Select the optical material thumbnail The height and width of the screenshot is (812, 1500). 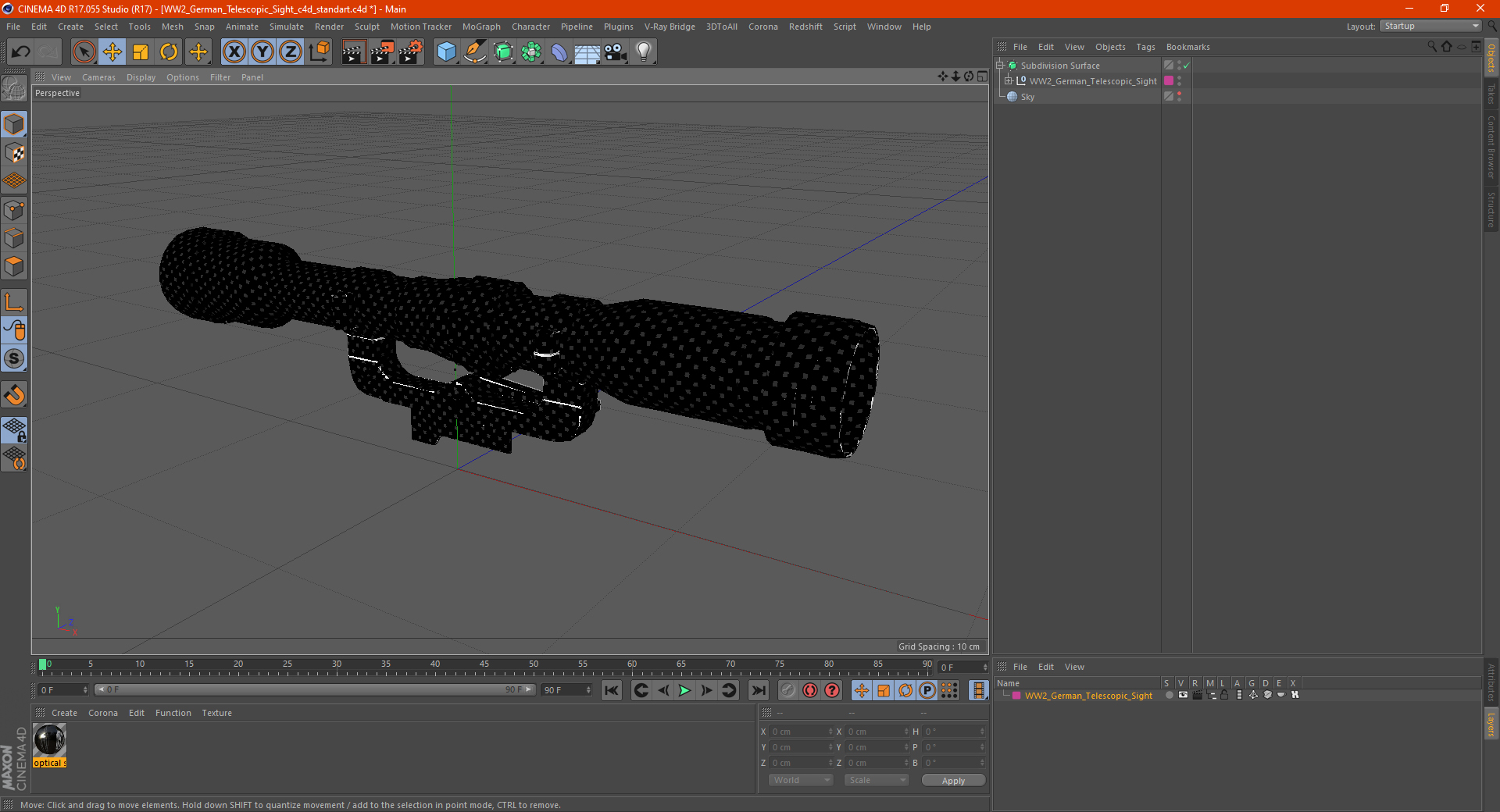click(x=49, y=740)
